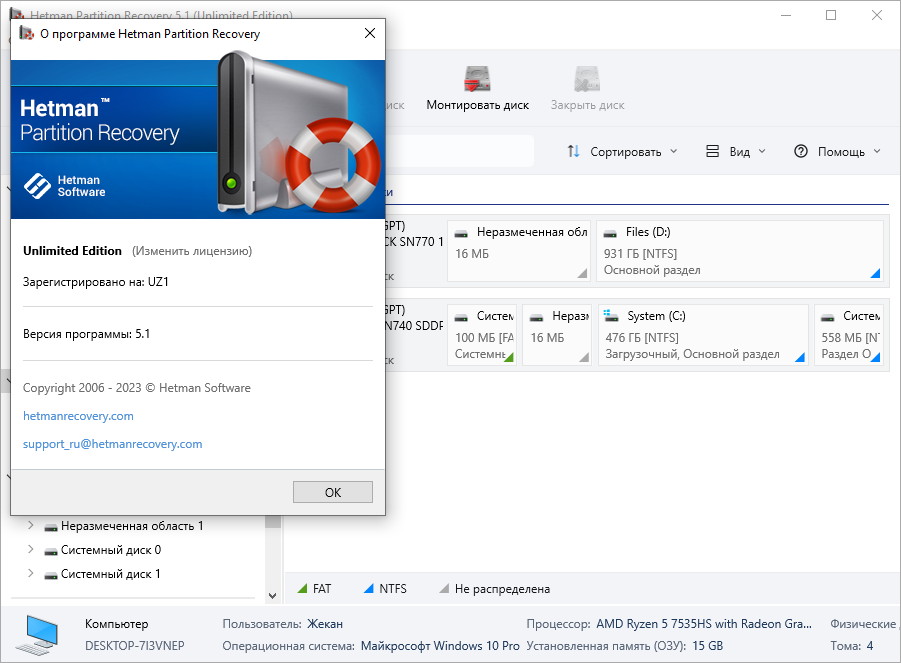Select Неразмеченная область 1 in the tree

132,526
